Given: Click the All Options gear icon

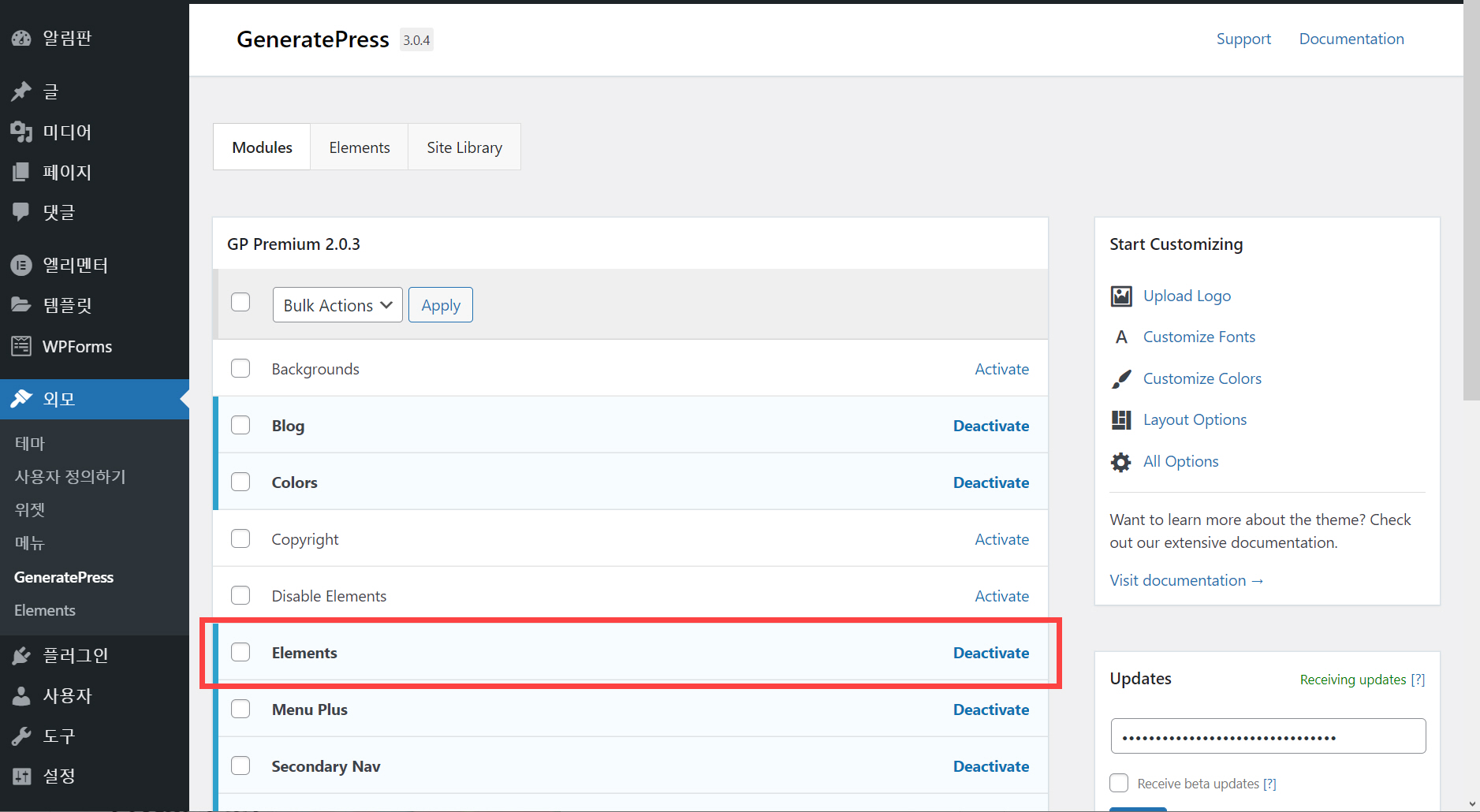Looking at the screenshot, I should (1121, 462).
